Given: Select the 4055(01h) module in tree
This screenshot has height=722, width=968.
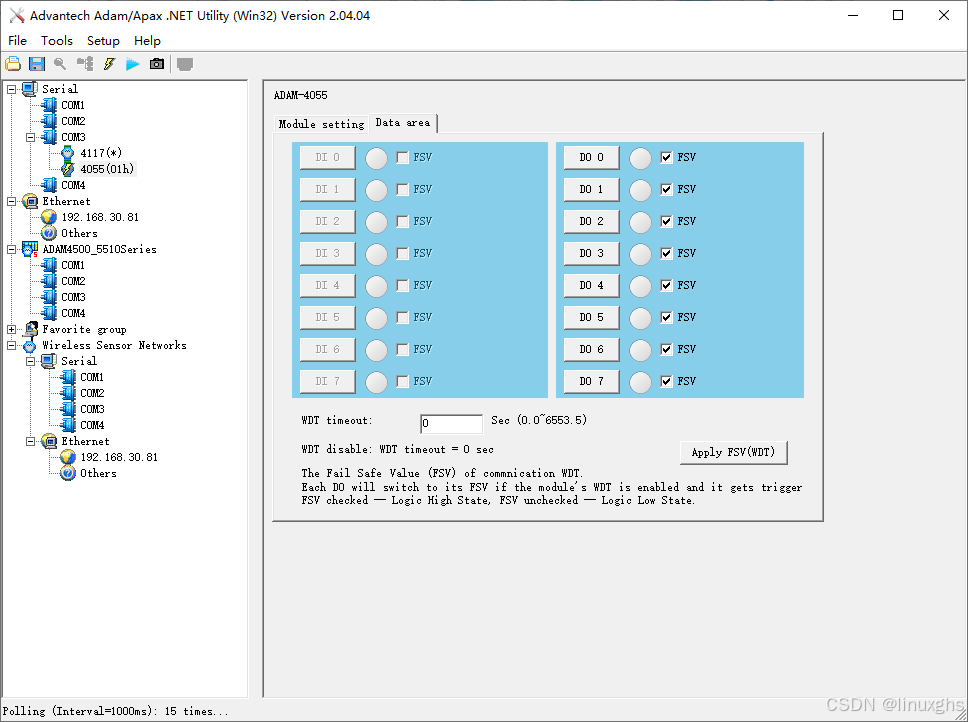Looking at the screenshot, I should (107, 169).
